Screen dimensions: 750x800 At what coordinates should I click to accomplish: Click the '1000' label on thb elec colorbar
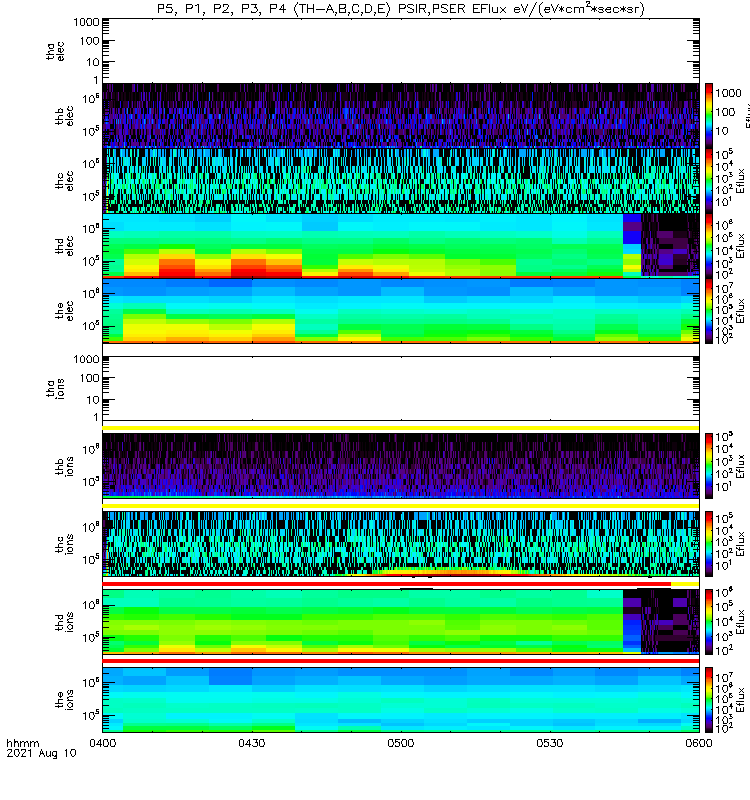(728, 93)
